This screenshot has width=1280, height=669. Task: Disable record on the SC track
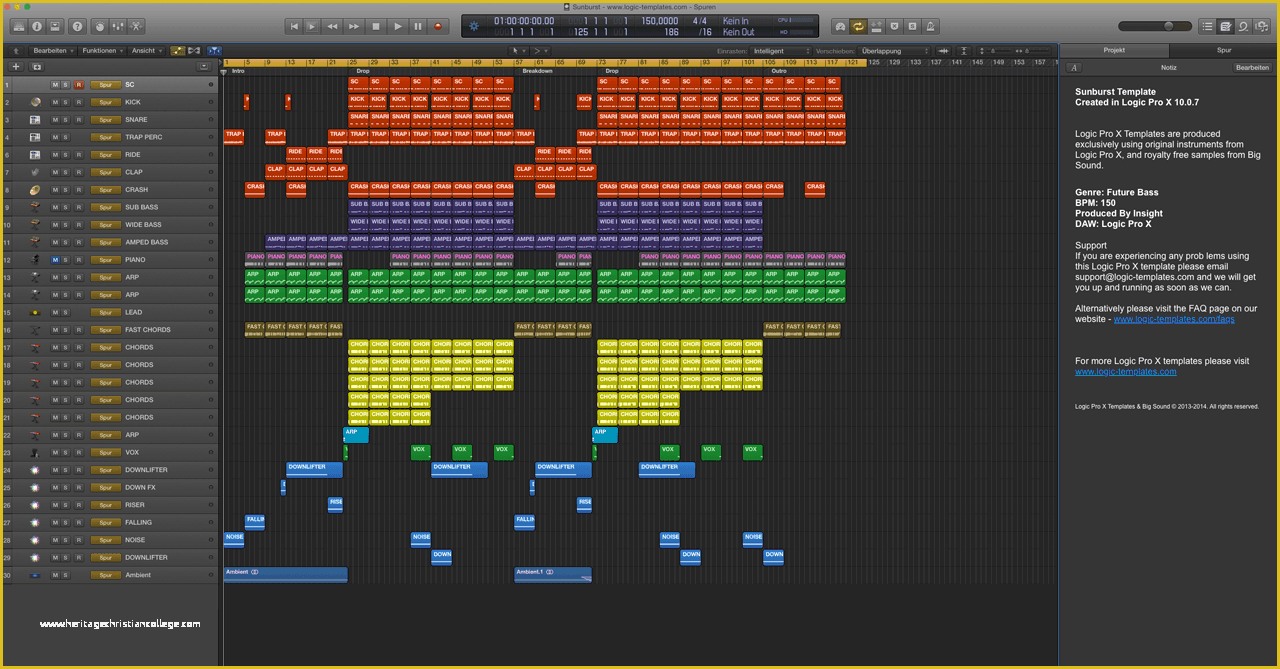(x=78, y=85)
